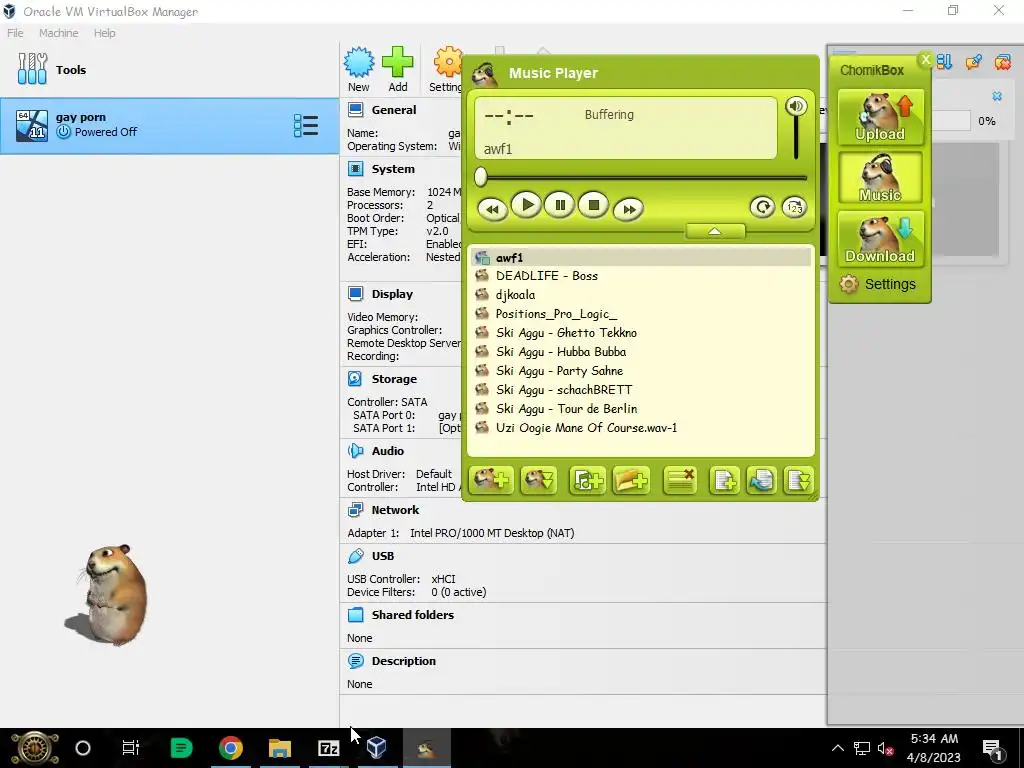This screenshot has width=1024, height=768.
Task: Open VirtualBox File menu
Action: (x=15, y=33)
